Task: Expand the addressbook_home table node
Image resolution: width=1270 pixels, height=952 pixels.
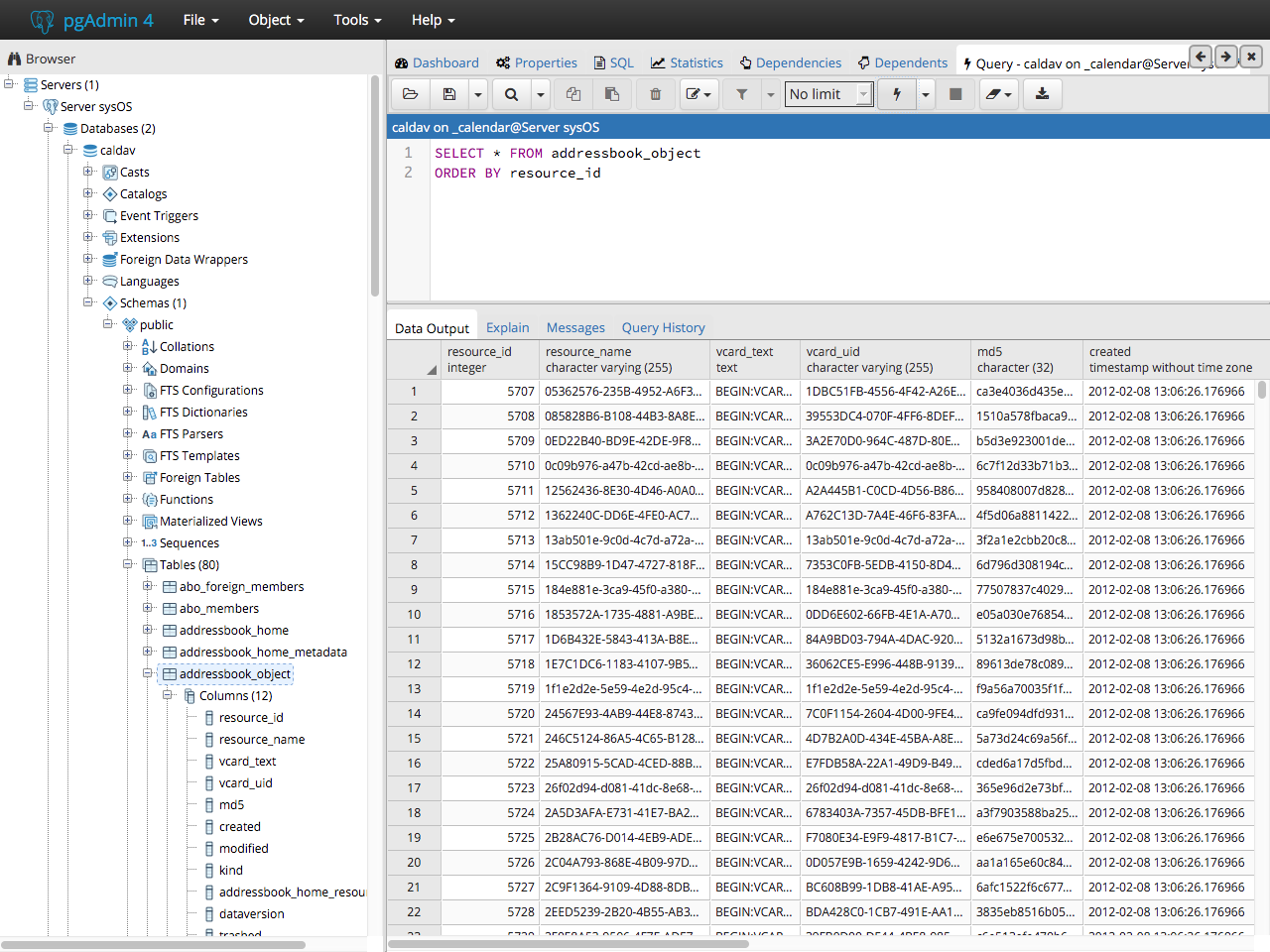Action: coord(148,630)
